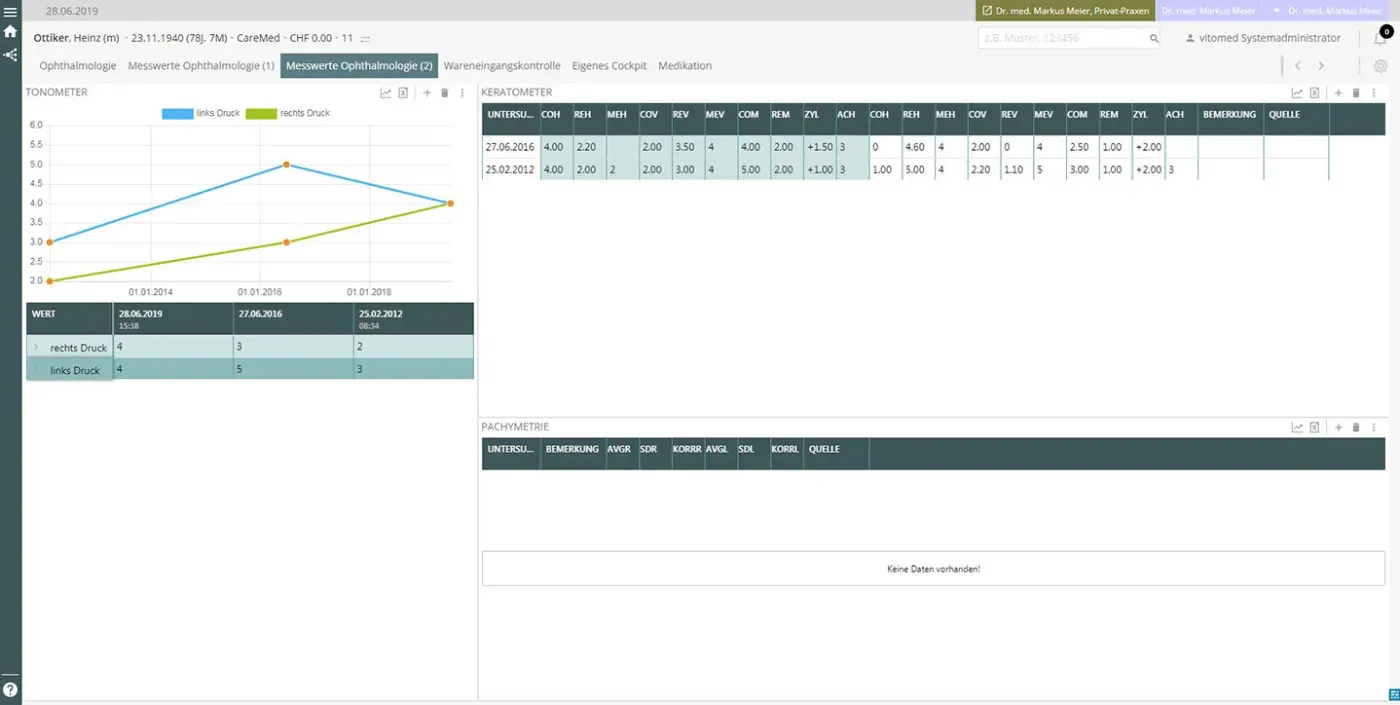Image resolution: width=1400 pixels, height=705 pixels.
Task: Click the WERT column header
Action: pyautogui.click(x=69, y=318)
